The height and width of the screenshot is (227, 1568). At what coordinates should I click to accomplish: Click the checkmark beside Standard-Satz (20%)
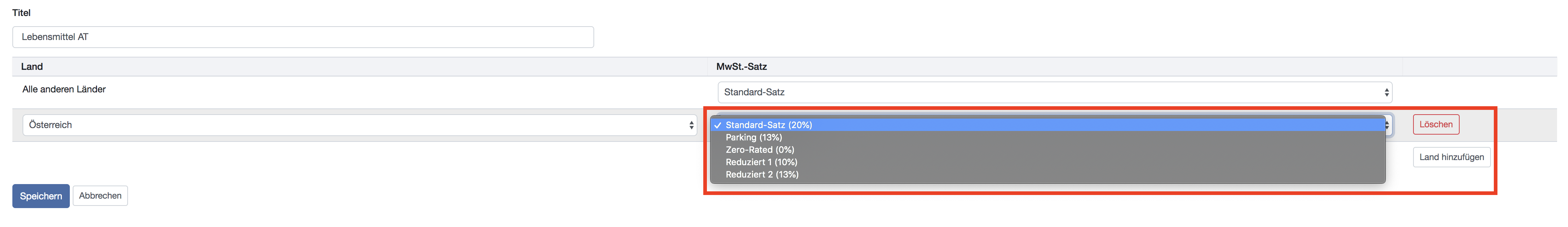[718, 126]
